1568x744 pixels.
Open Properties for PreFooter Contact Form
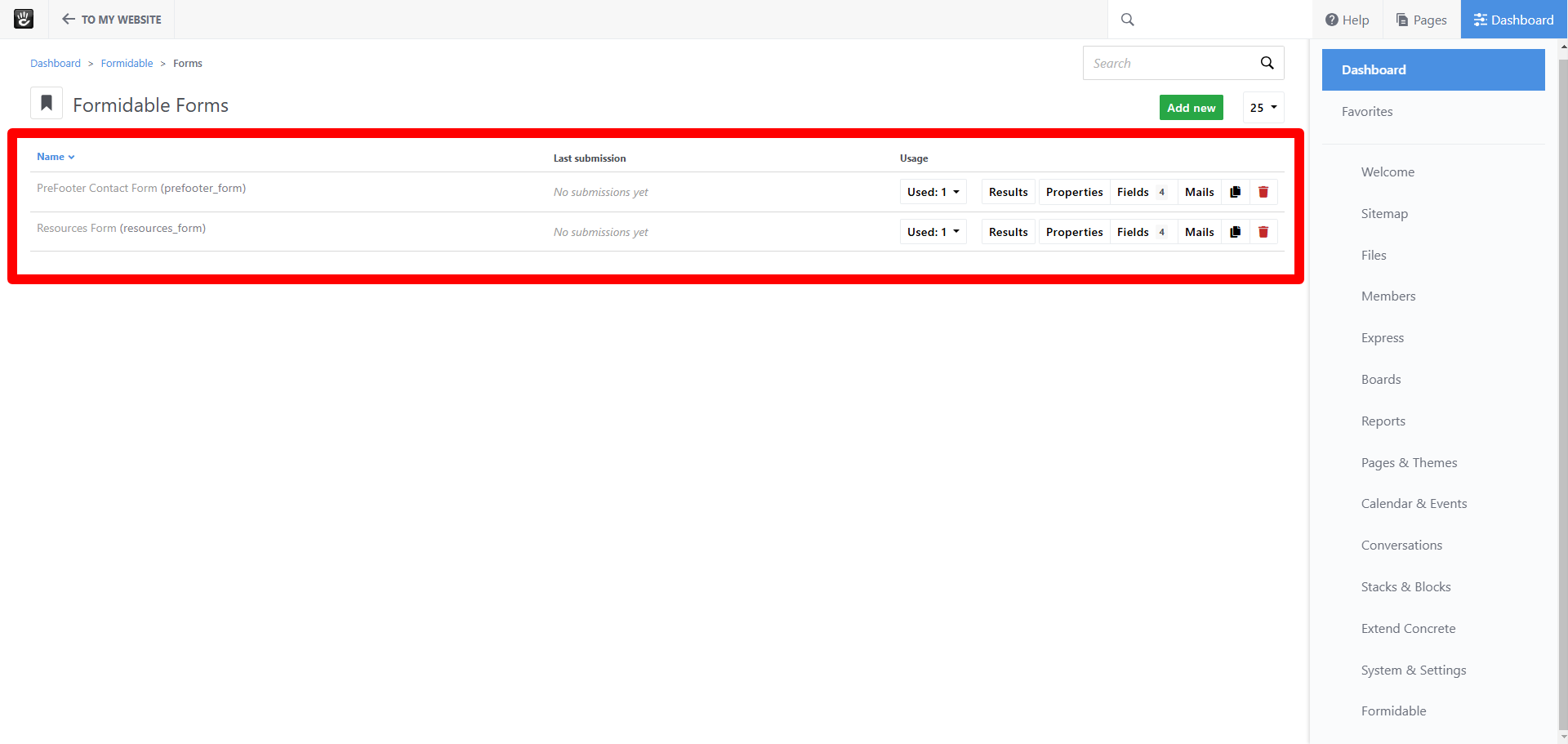[1074, 192]
